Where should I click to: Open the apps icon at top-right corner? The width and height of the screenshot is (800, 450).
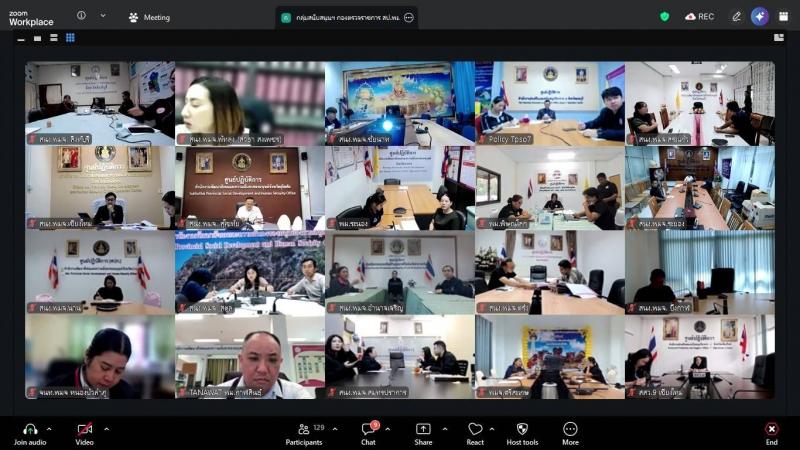[x=784, y=16]
